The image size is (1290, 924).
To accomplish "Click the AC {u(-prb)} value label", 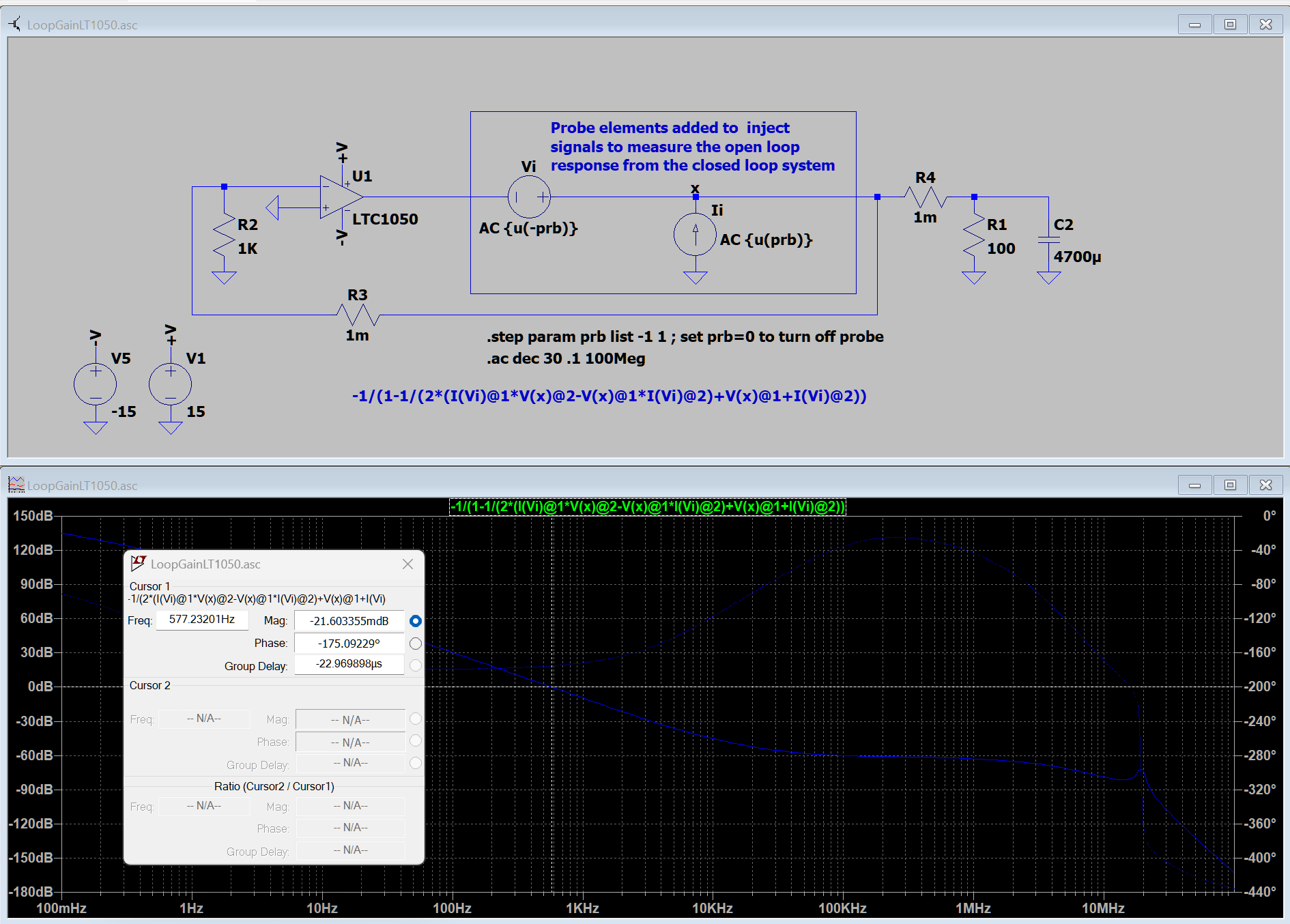I will [x=528, y=228].
